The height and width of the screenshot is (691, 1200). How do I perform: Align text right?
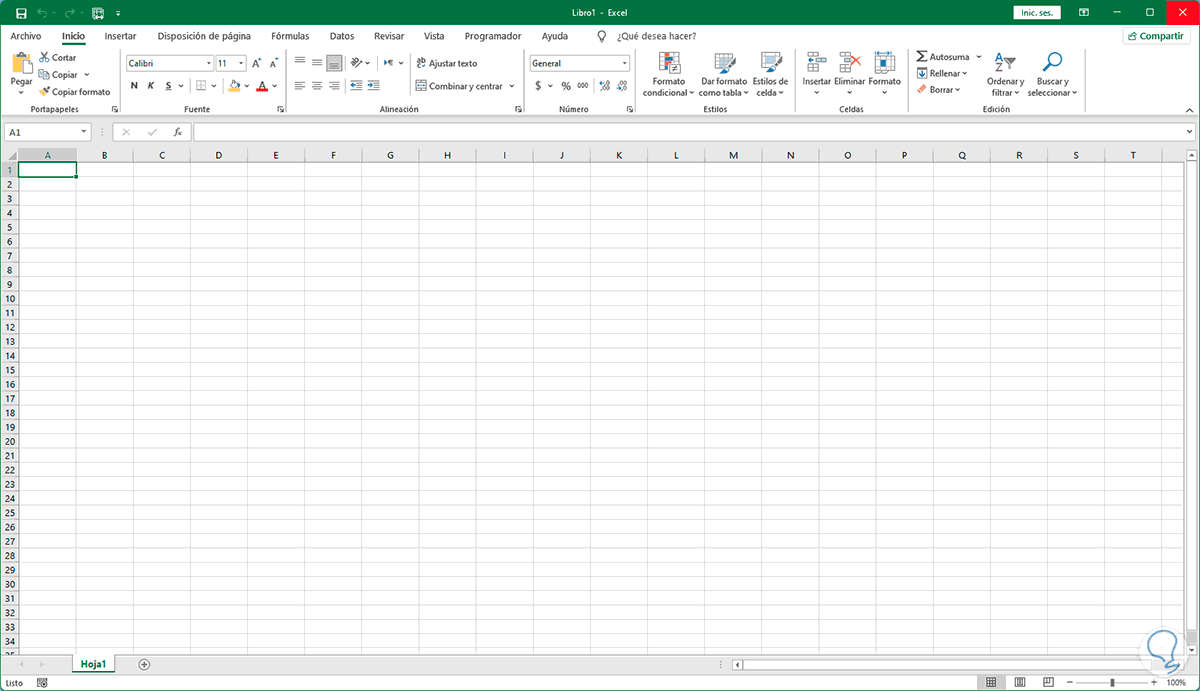[x=334, y=86]
